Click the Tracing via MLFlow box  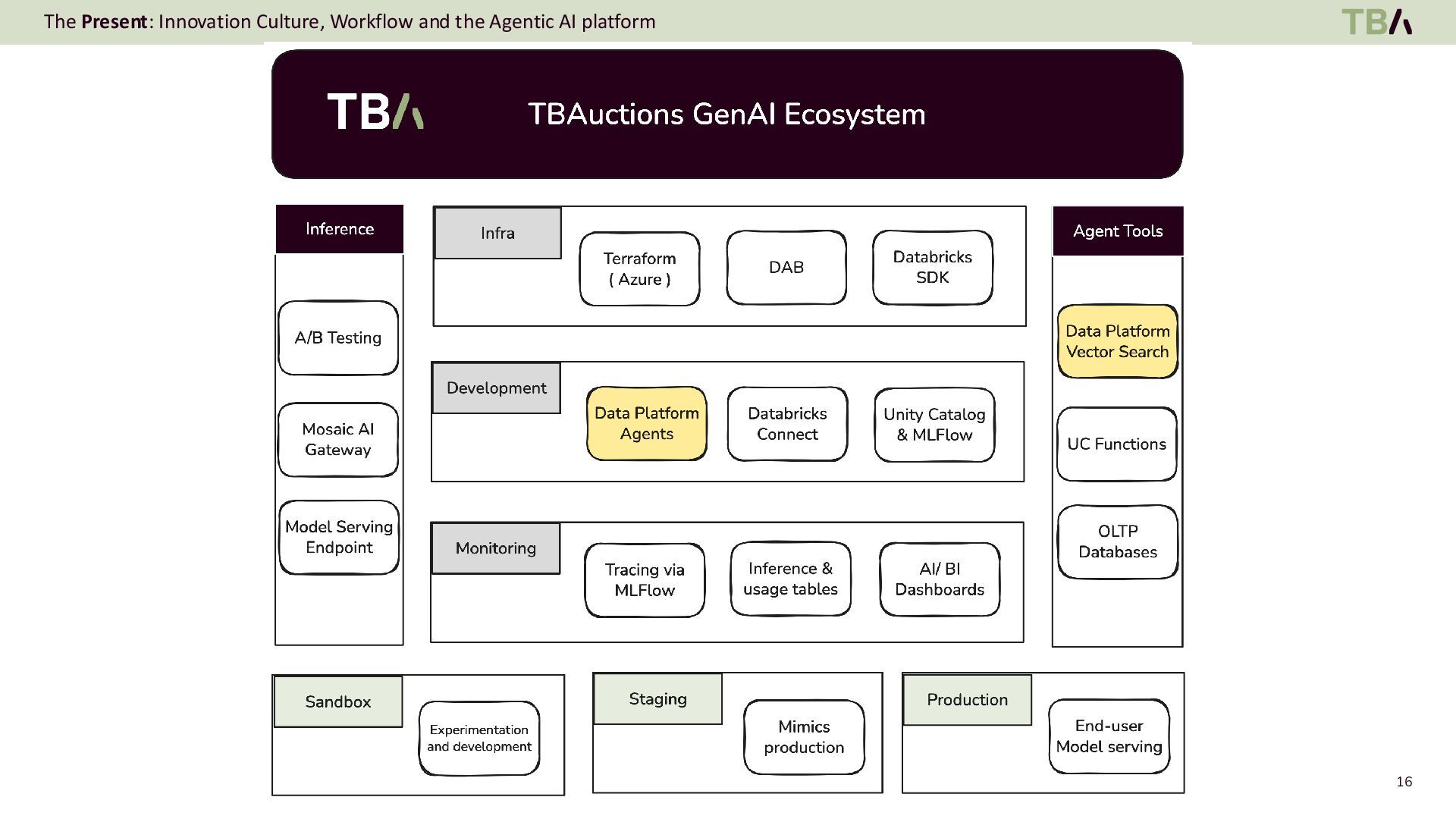[644, 579]
